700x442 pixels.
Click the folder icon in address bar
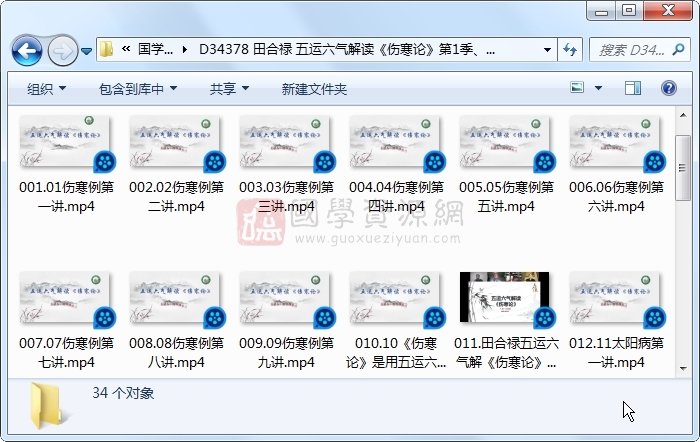(106, 49)
